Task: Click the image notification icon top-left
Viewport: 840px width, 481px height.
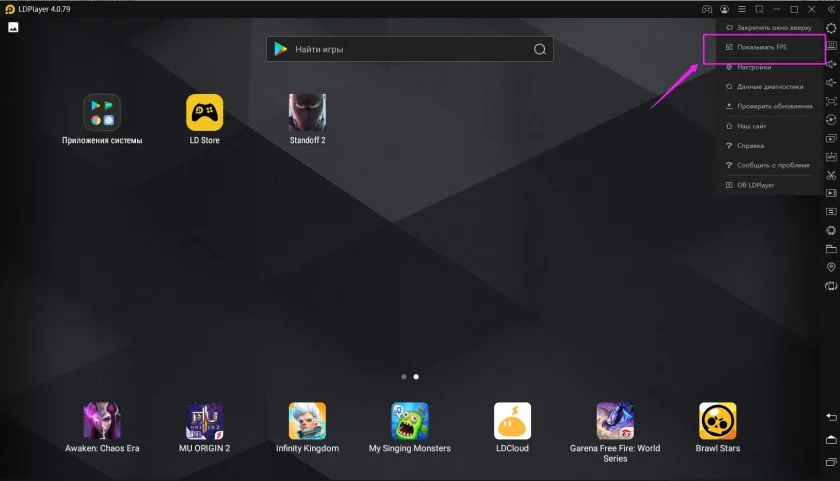Action: click(x=13, y=27)
